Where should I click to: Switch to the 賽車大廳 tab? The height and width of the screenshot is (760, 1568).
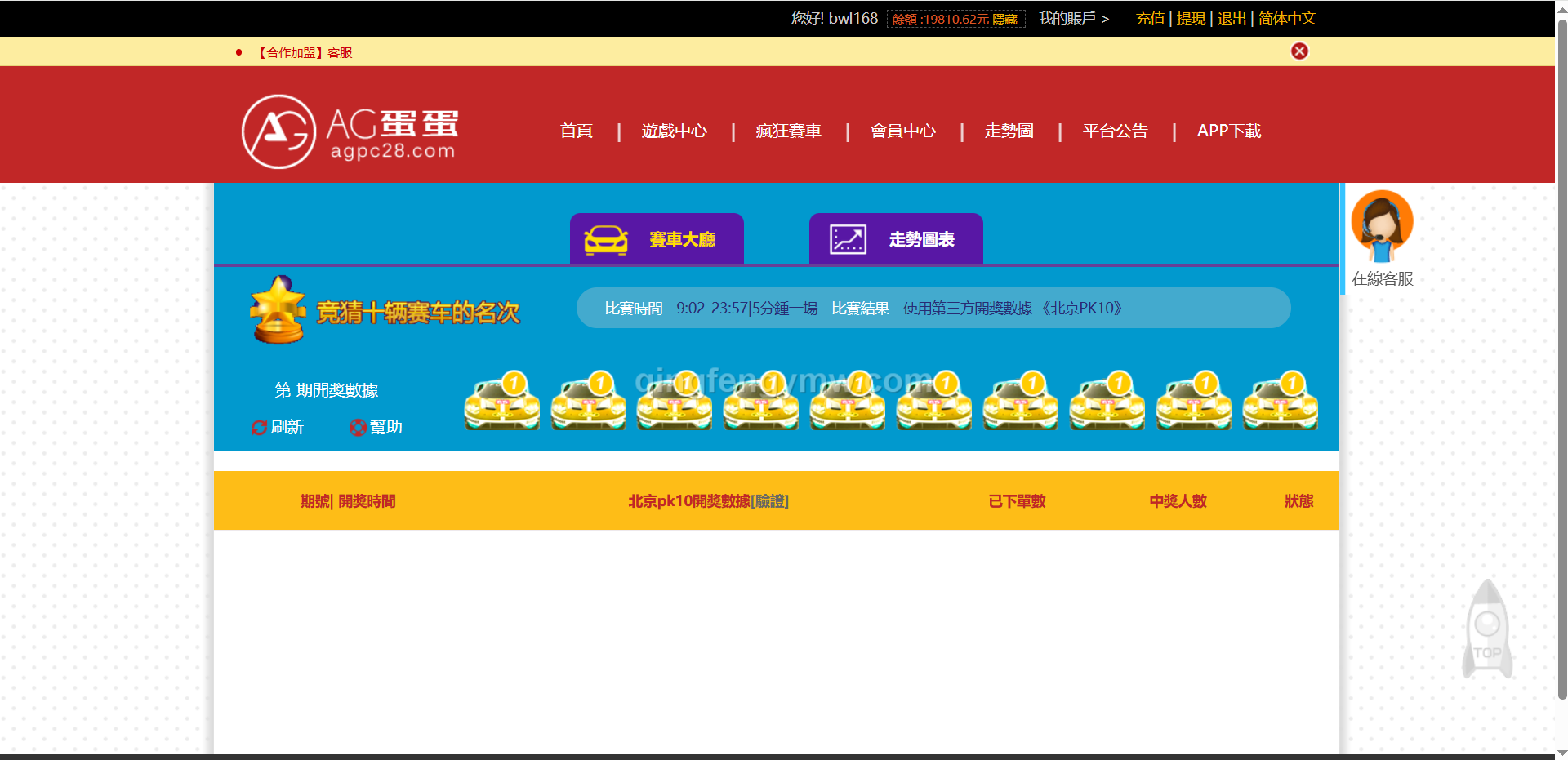point(657,239)
